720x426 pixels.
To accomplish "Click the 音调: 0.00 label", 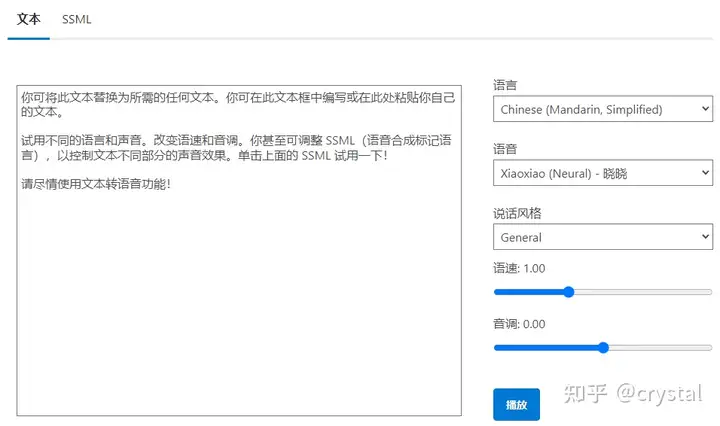I will pos(519,324).
